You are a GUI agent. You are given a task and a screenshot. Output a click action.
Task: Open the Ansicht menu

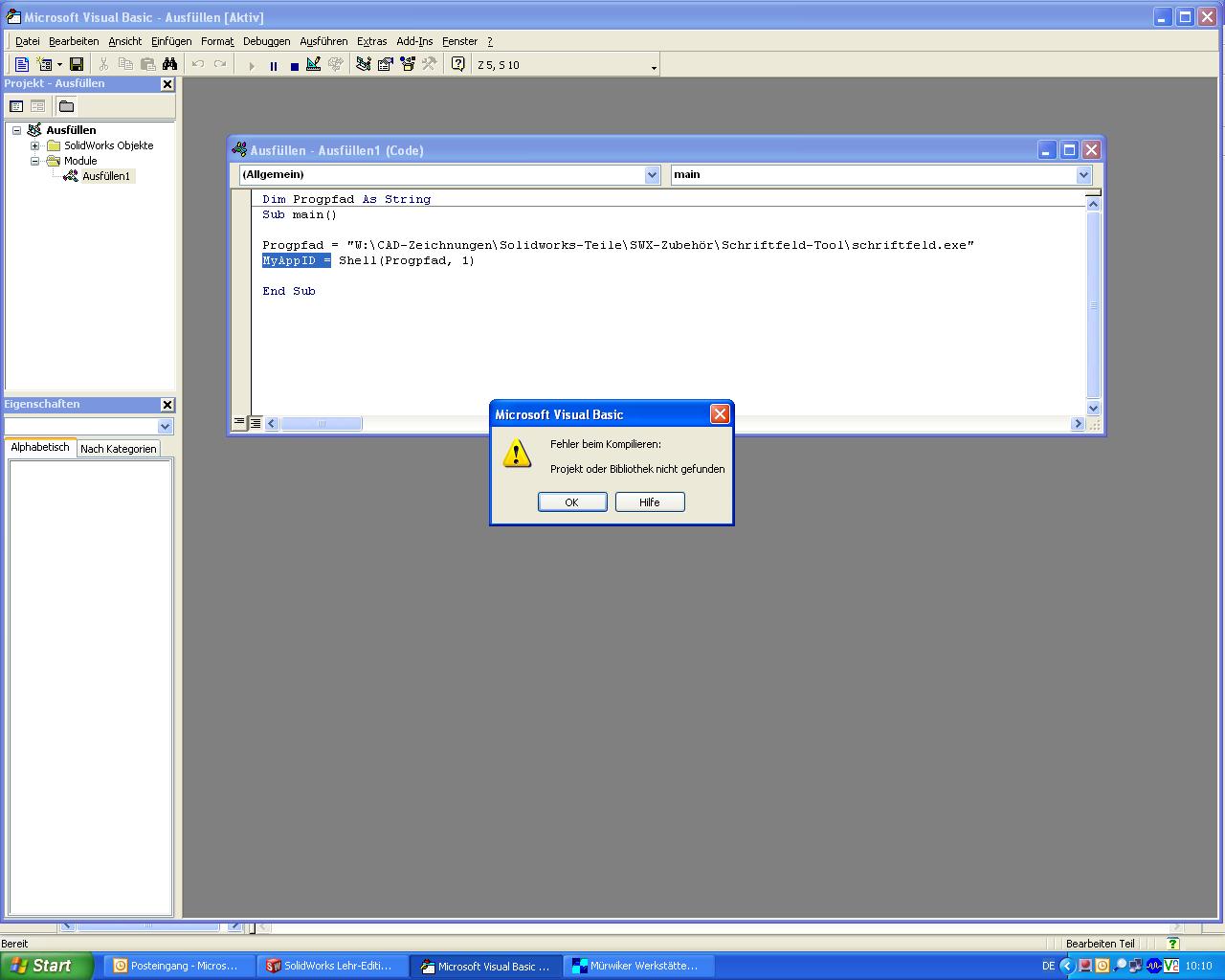[124, 41]
